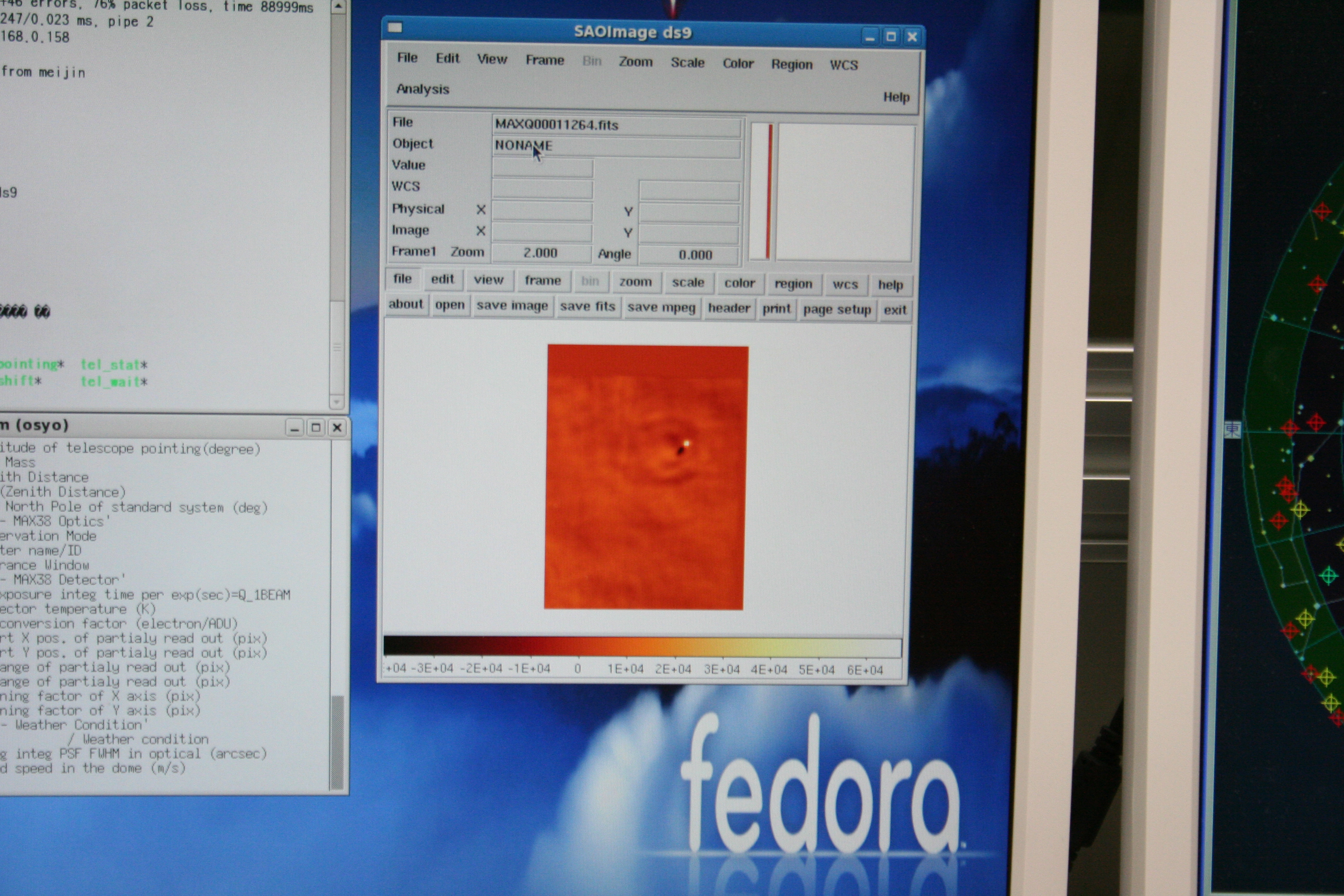Click the bright star spot in the image

(x=687, y=443)
